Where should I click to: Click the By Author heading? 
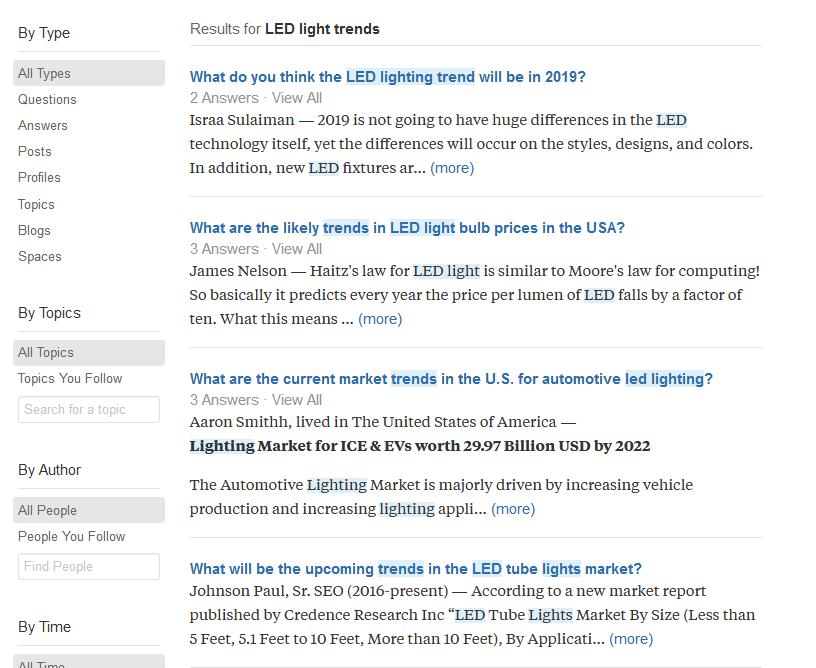(49, 470)
